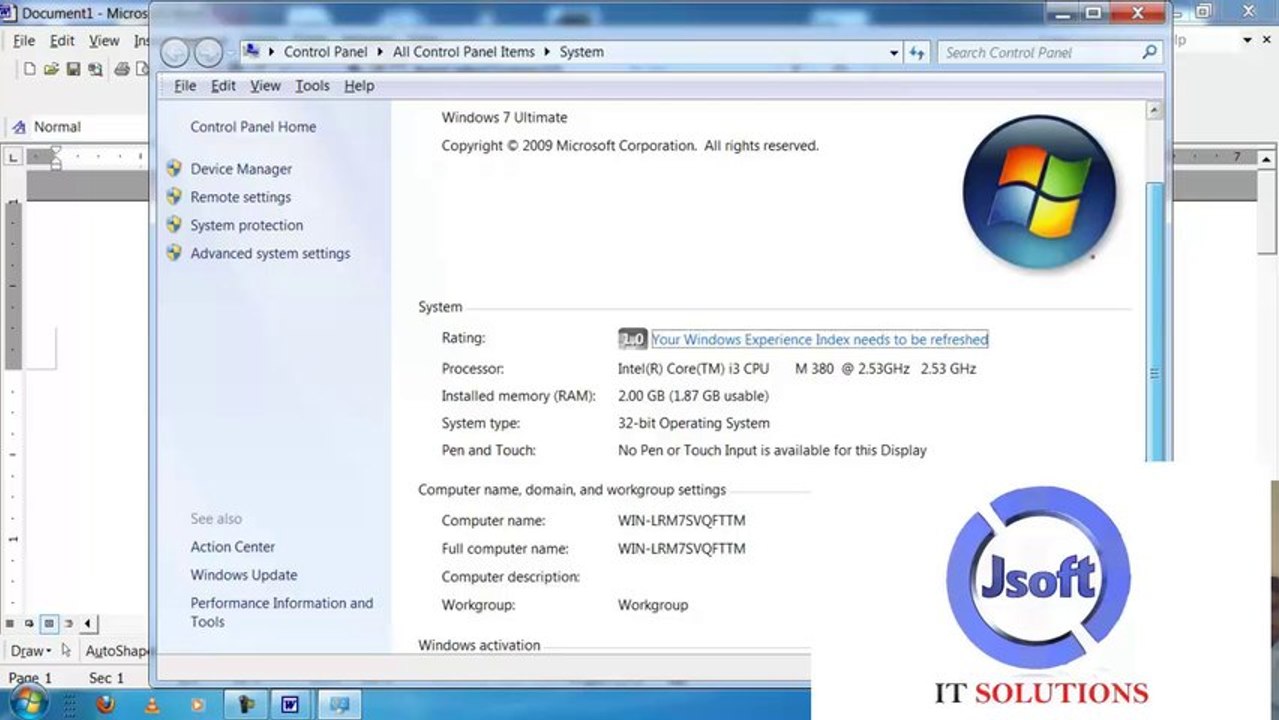
Task: Open System protection link
Action: tap(246, 225)
